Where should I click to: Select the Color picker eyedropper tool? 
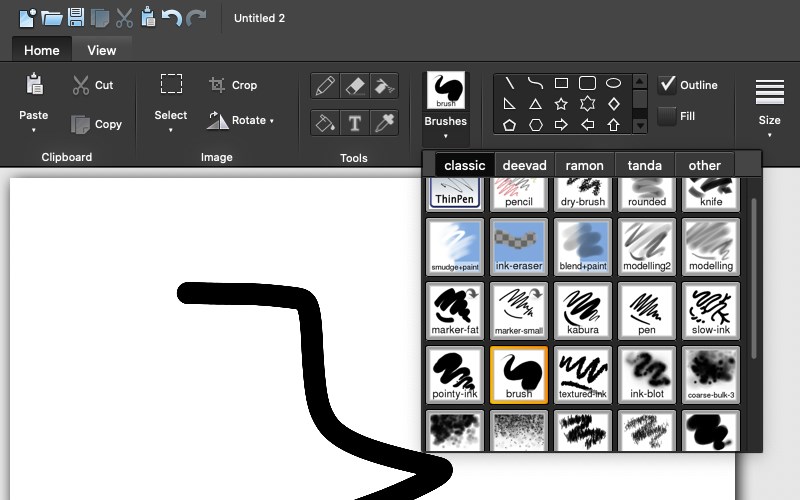[x=384, y=123]
